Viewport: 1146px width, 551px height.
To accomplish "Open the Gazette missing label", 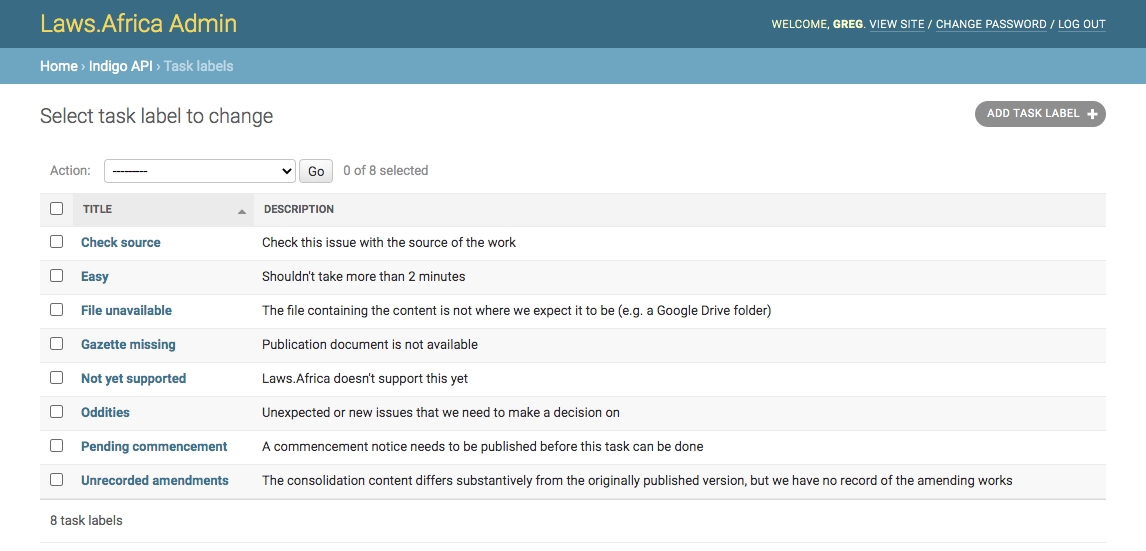I will (x=128, y=344).
